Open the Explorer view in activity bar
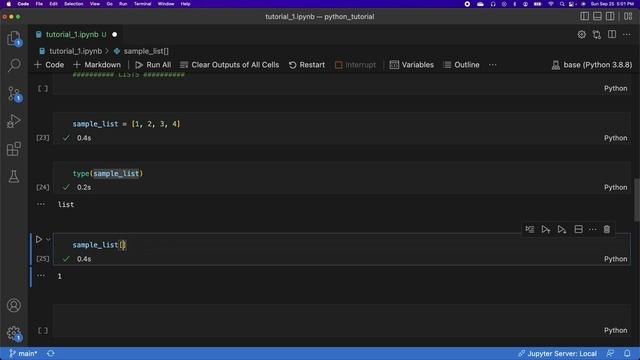 click(14, 38)
